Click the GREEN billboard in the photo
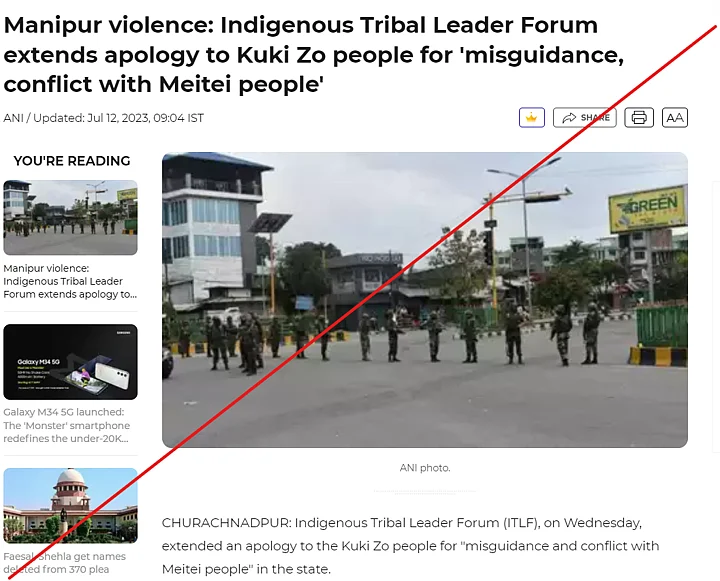Viewport: 720px width, 581px height. click(648, 209)
